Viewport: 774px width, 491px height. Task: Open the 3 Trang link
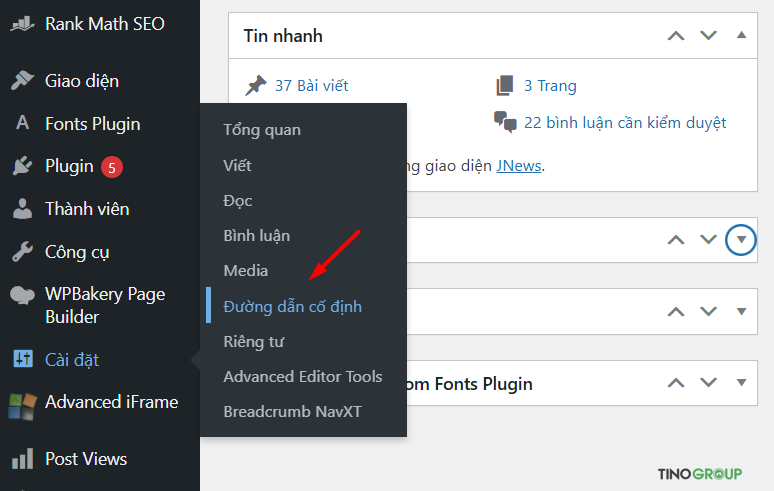coord(550,85)
